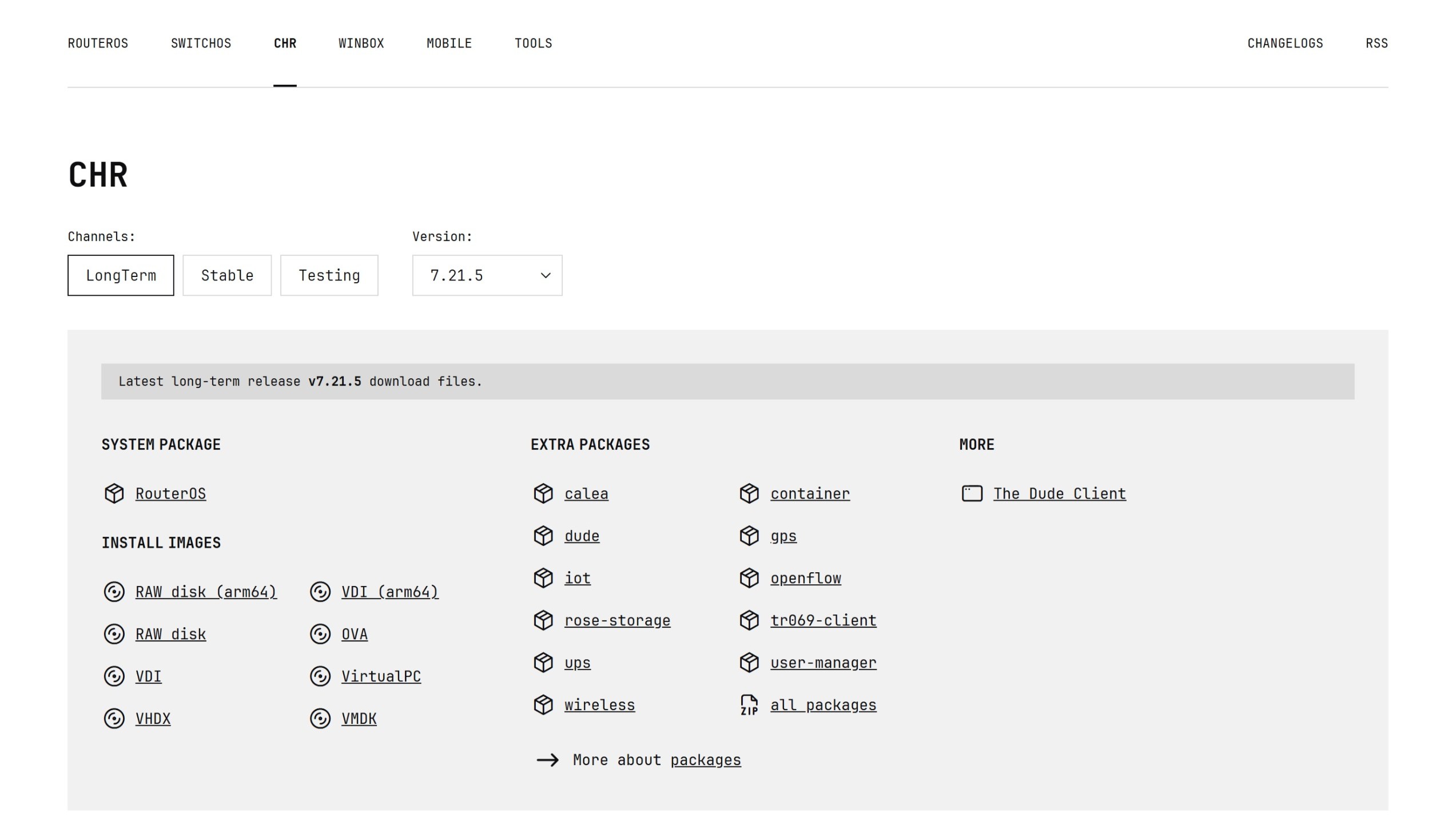Download the VMDK image link

(x=359, y=719)
